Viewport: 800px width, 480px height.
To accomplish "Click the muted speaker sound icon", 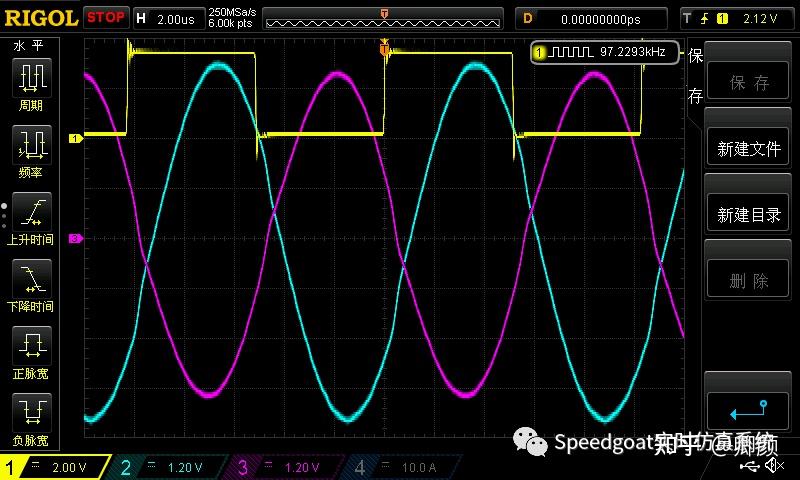I will pyautogui.click(x=774, y=466).
